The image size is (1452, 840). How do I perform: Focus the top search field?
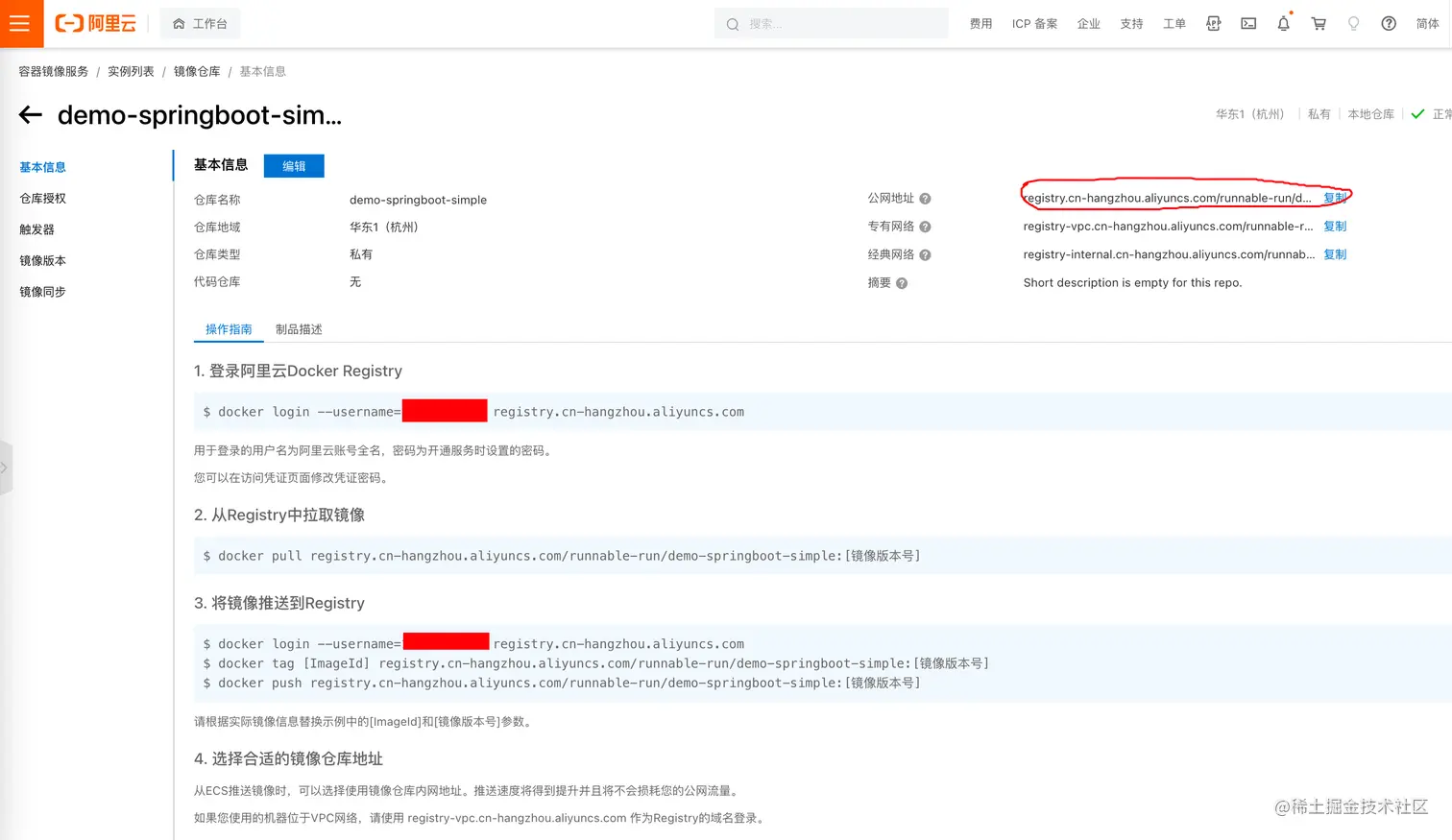click(831, 23)
